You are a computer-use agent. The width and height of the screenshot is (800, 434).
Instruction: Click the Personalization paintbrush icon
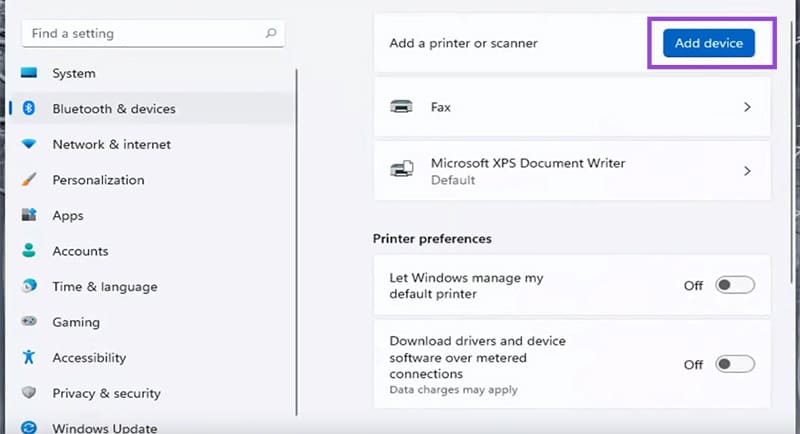[29, 180]
